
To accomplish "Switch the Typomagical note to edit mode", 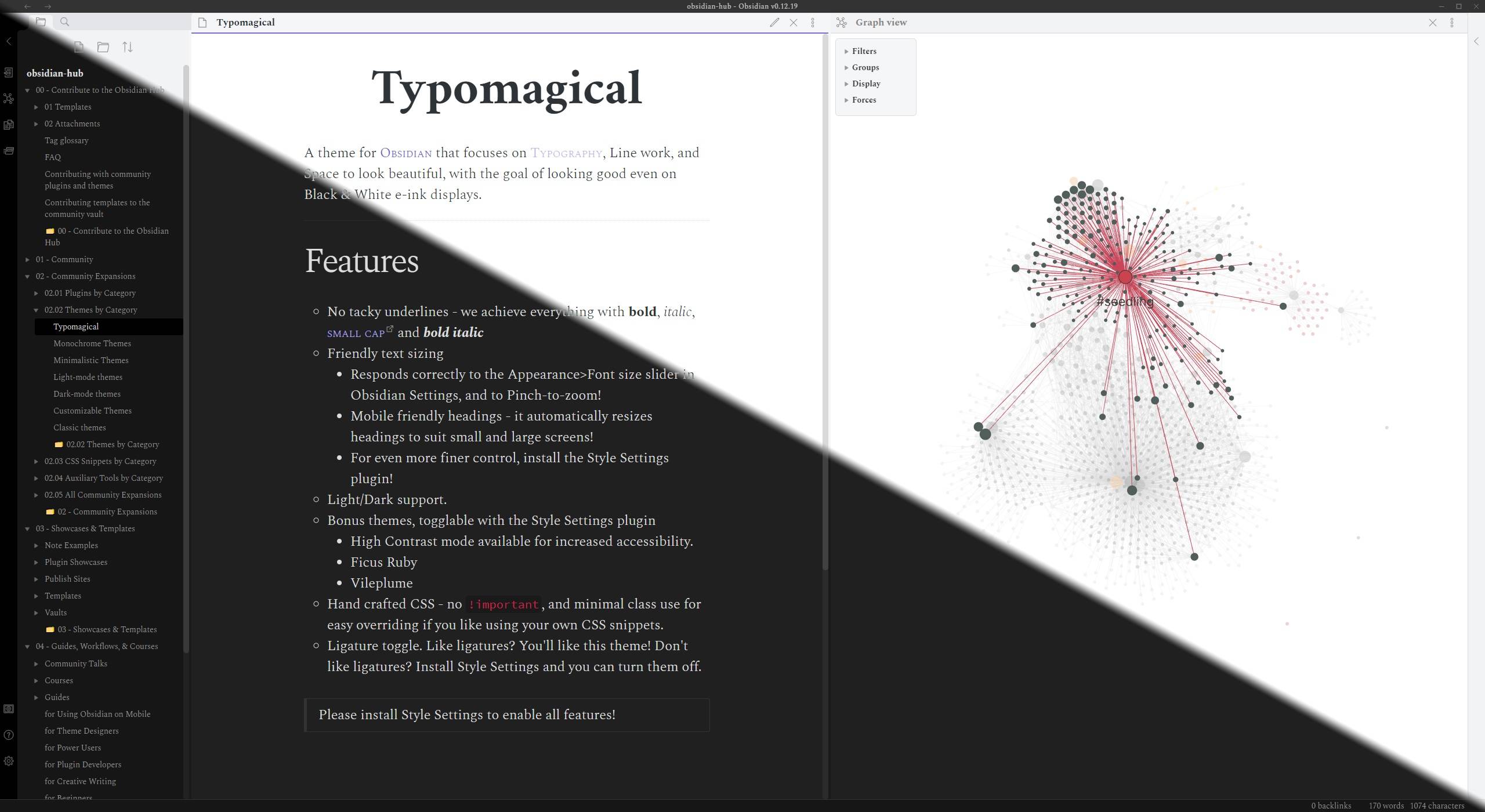I will [x=774, y=23].
